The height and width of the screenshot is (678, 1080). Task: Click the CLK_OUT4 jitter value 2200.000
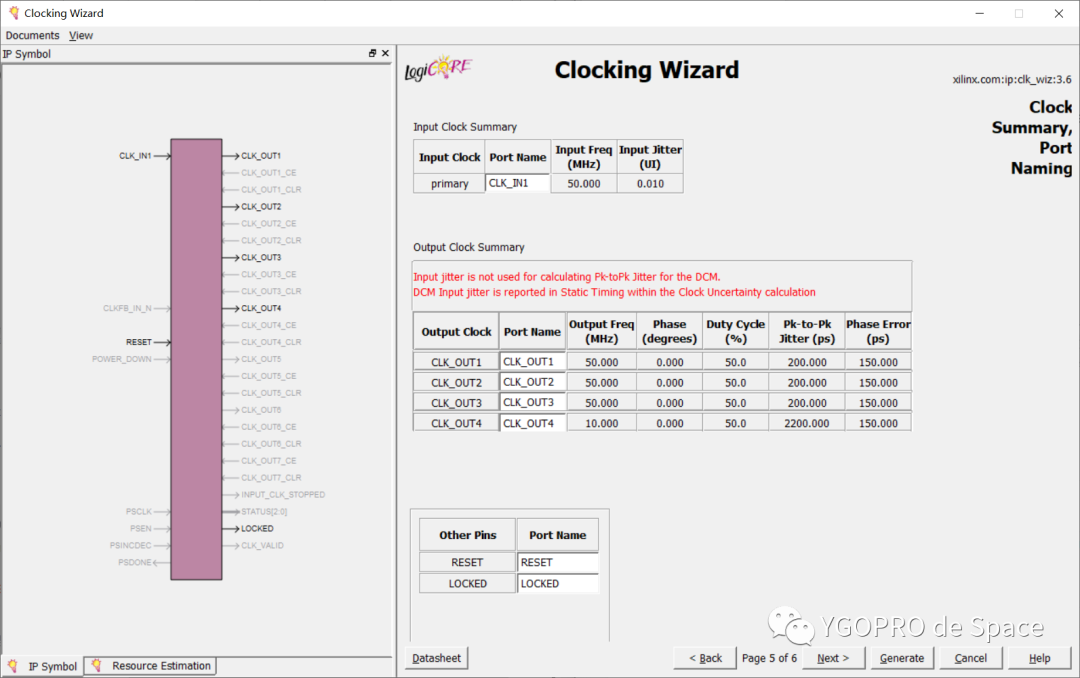click(807, 423)
